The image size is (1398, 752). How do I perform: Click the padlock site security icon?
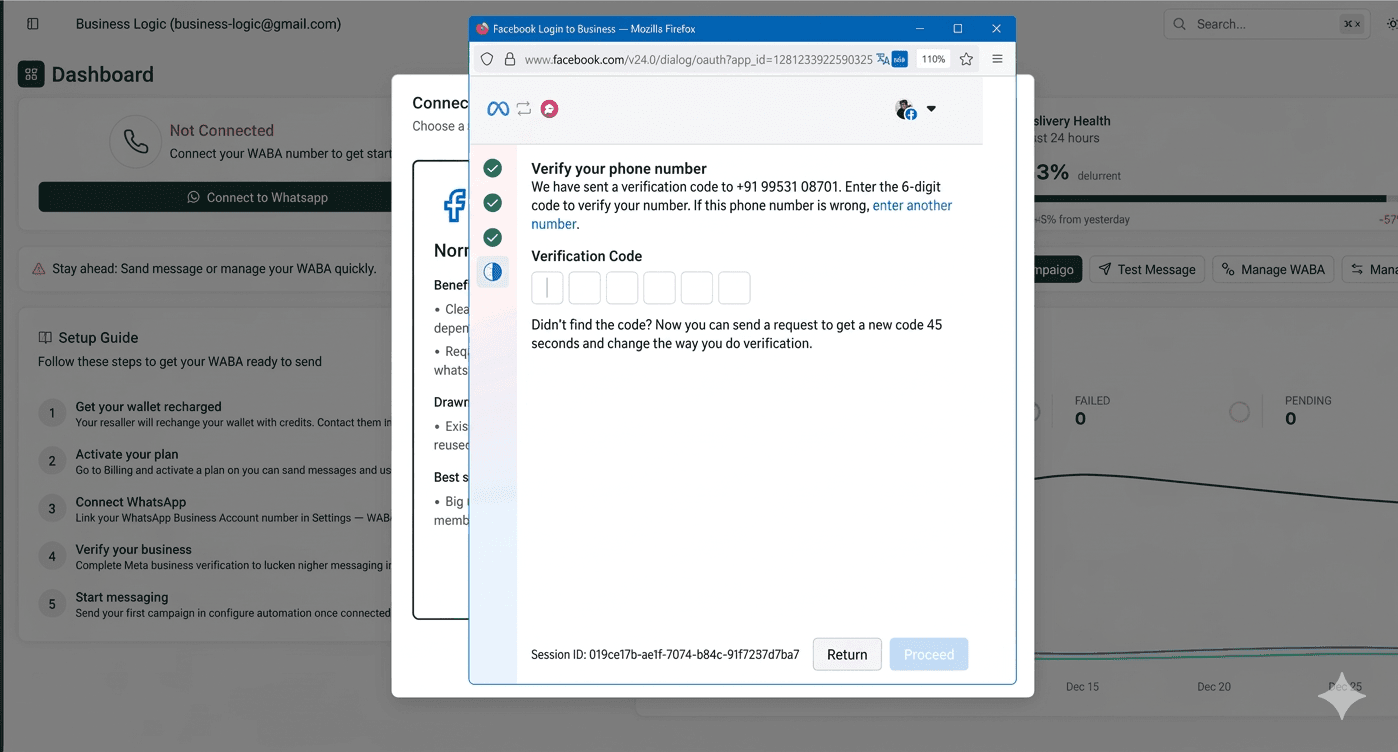510,59
